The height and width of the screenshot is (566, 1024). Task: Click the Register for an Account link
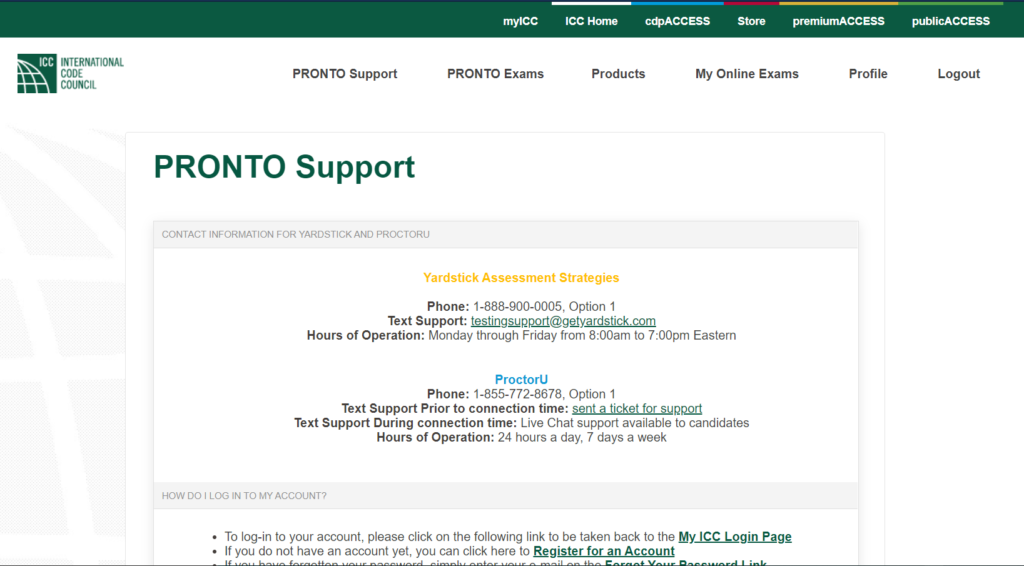[x=603, y=551]
